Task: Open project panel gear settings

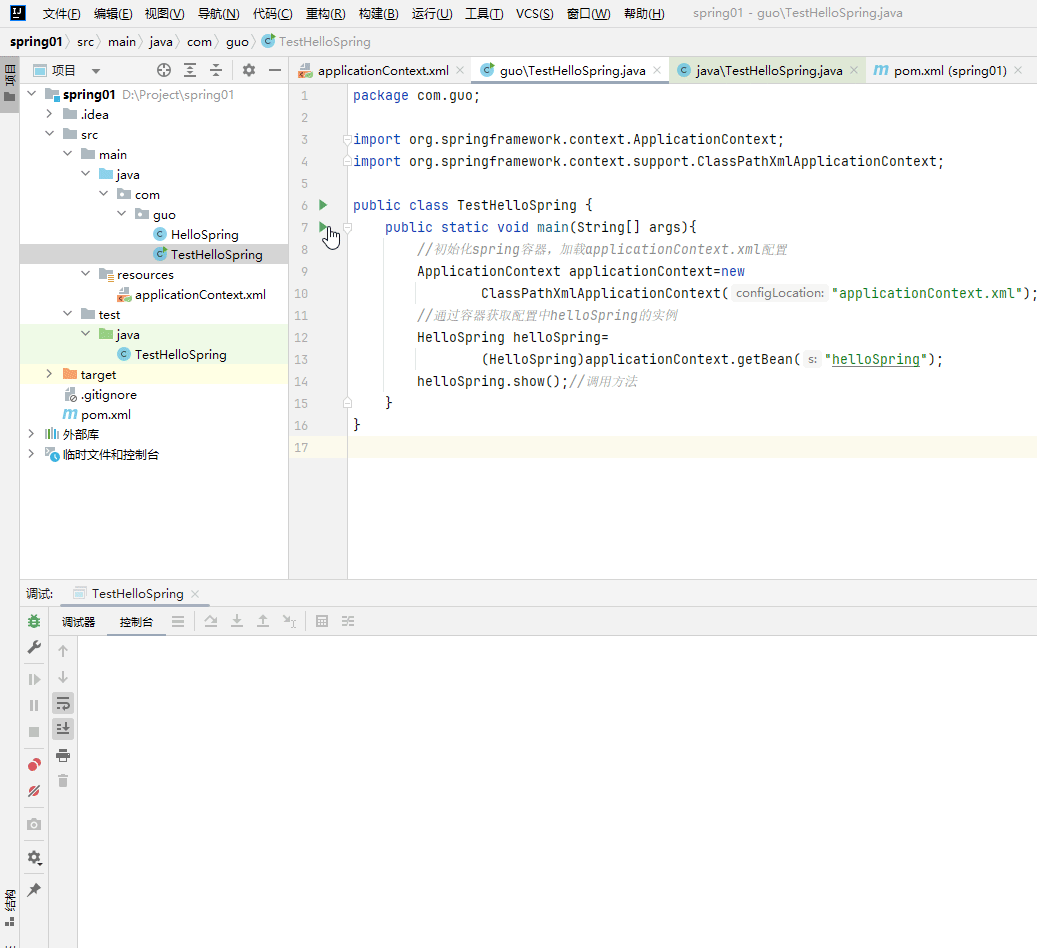Action: 249,70
